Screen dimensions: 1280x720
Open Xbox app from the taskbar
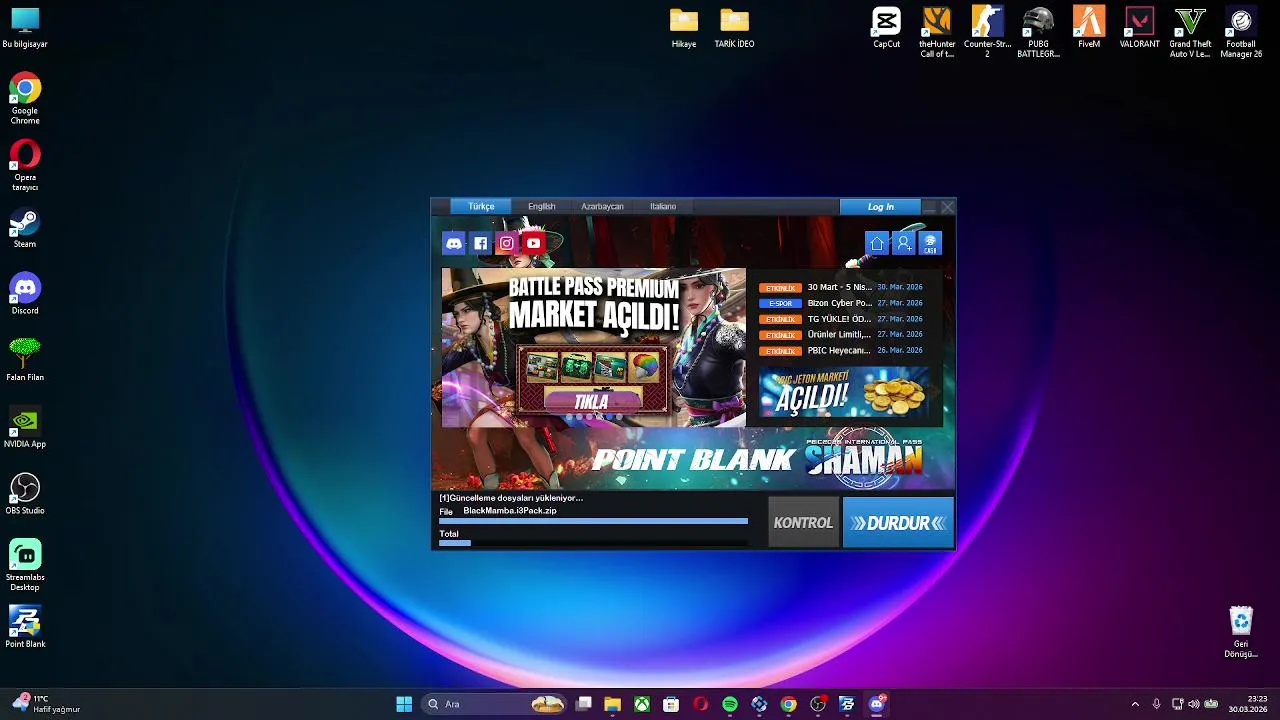click(x=642, y=704)
